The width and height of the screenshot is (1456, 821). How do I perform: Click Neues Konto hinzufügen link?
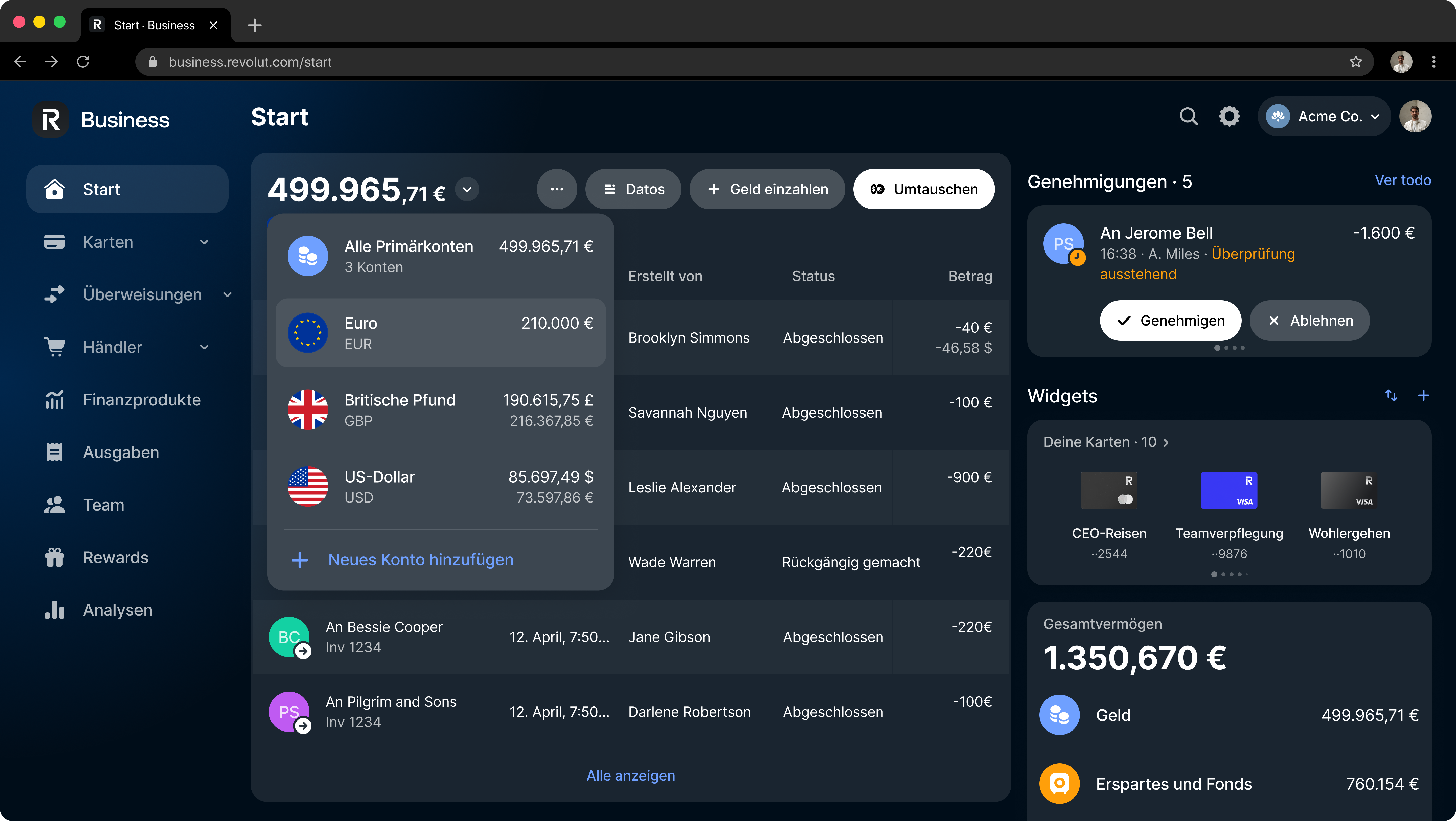coord(421,560)
